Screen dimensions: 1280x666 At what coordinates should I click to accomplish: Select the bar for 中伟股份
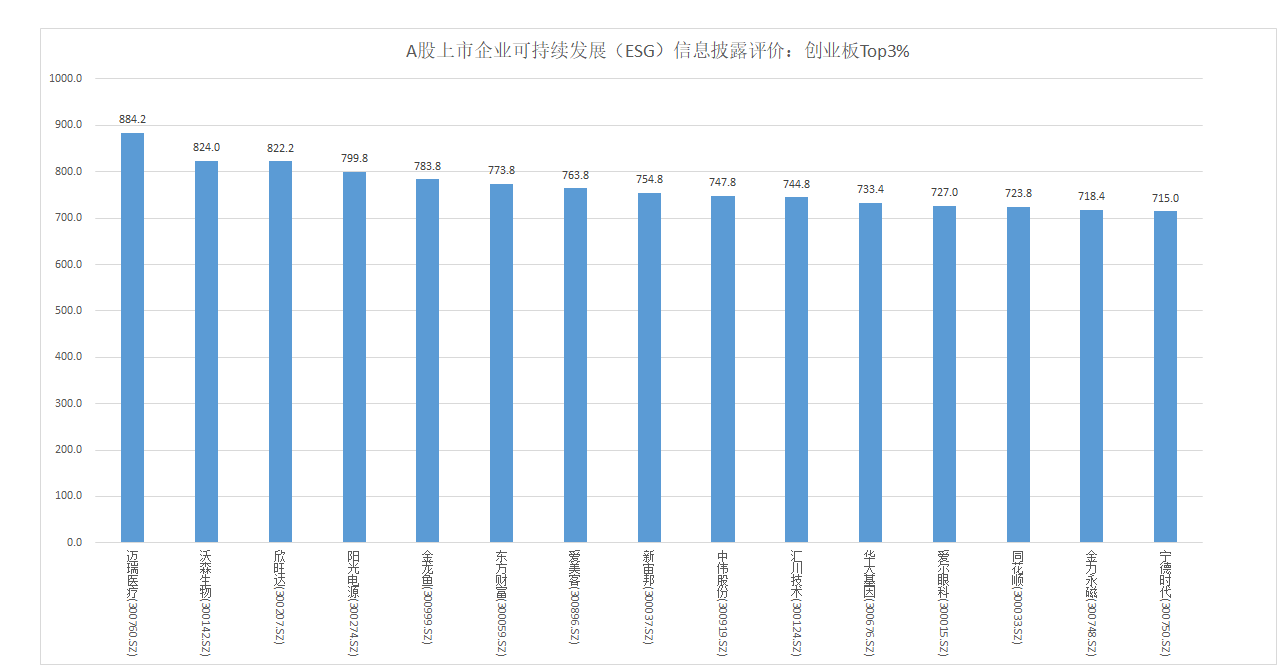723,369
